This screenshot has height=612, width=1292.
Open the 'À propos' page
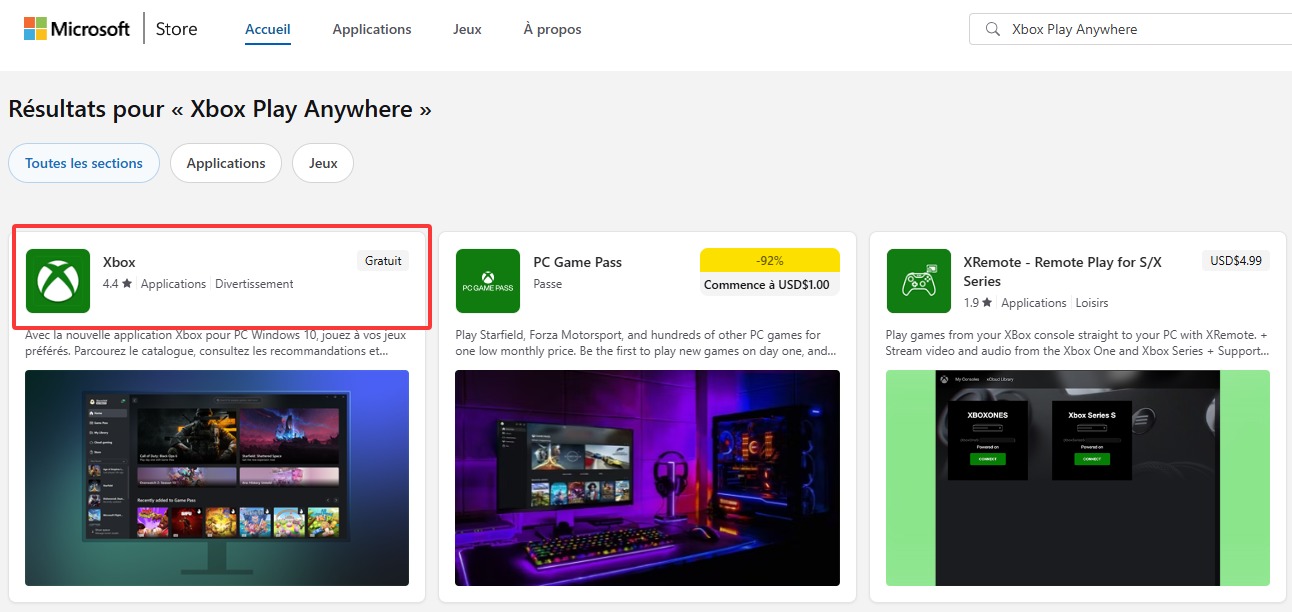coord(552,29)
